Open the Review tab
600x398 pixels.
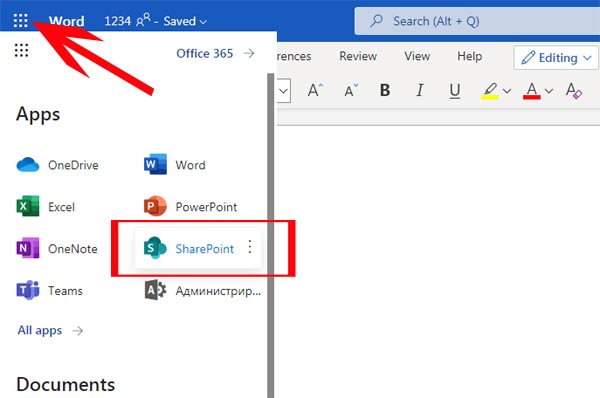358,56
